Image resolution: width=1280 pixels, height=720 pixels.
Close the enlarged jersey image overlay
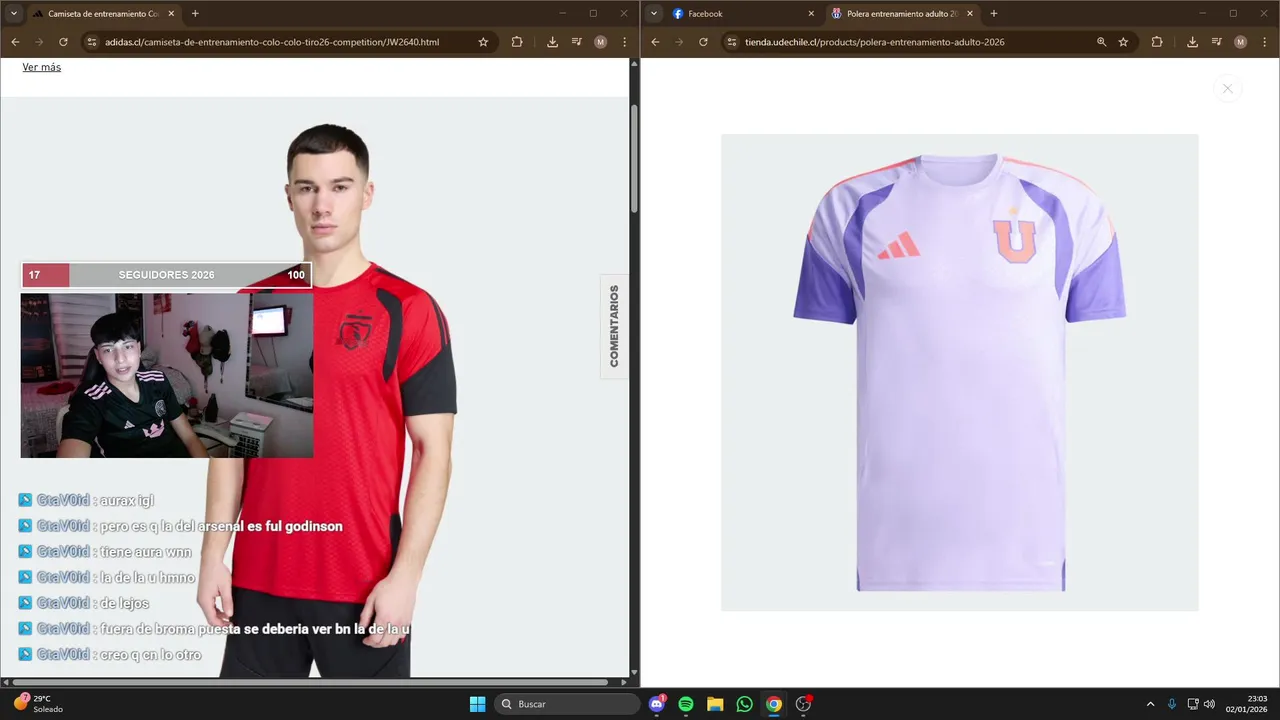tap(1227, 89)
